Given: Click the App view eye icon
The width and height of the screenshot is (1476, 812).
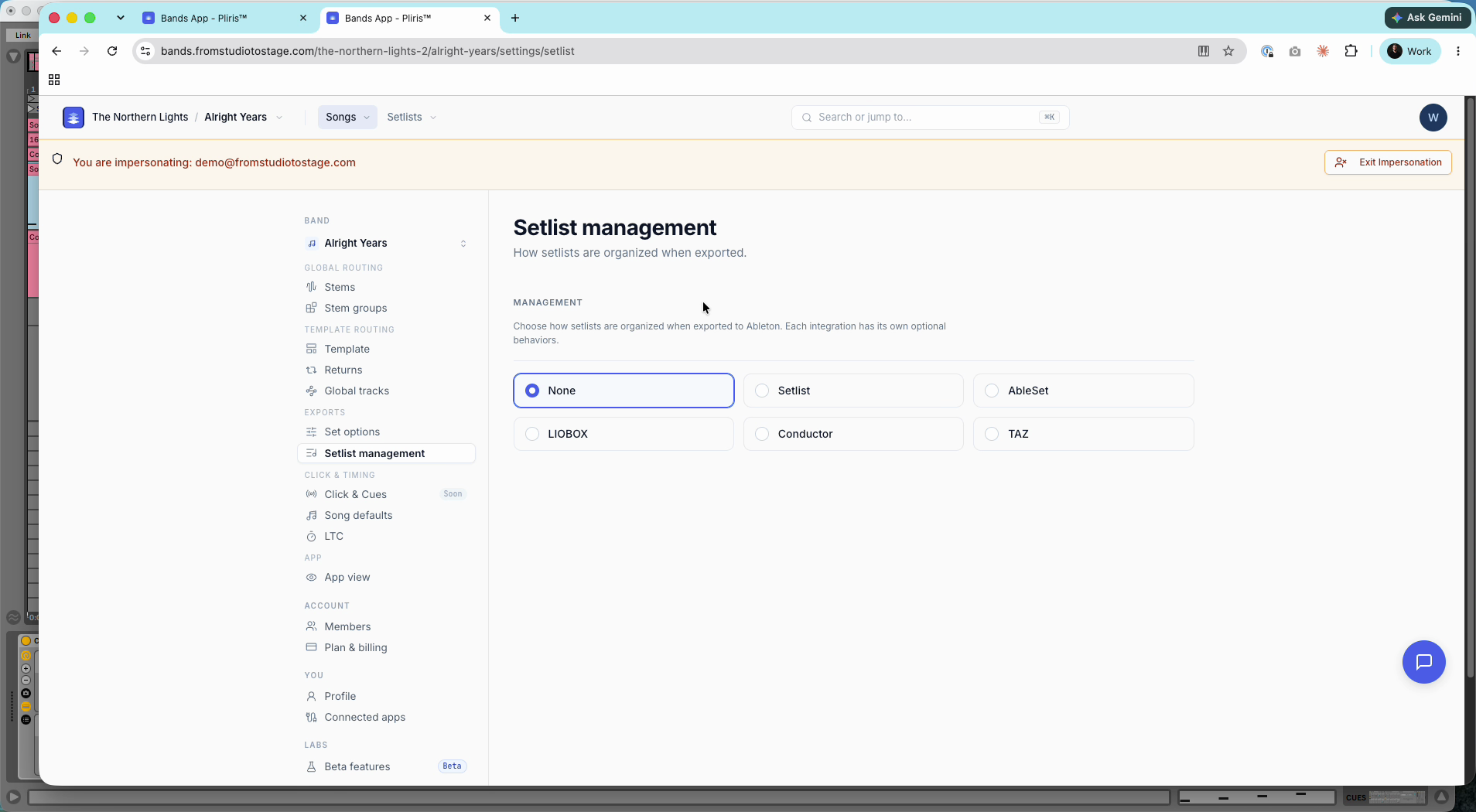Looking at the screenshot, I should (x=311, y=577).
